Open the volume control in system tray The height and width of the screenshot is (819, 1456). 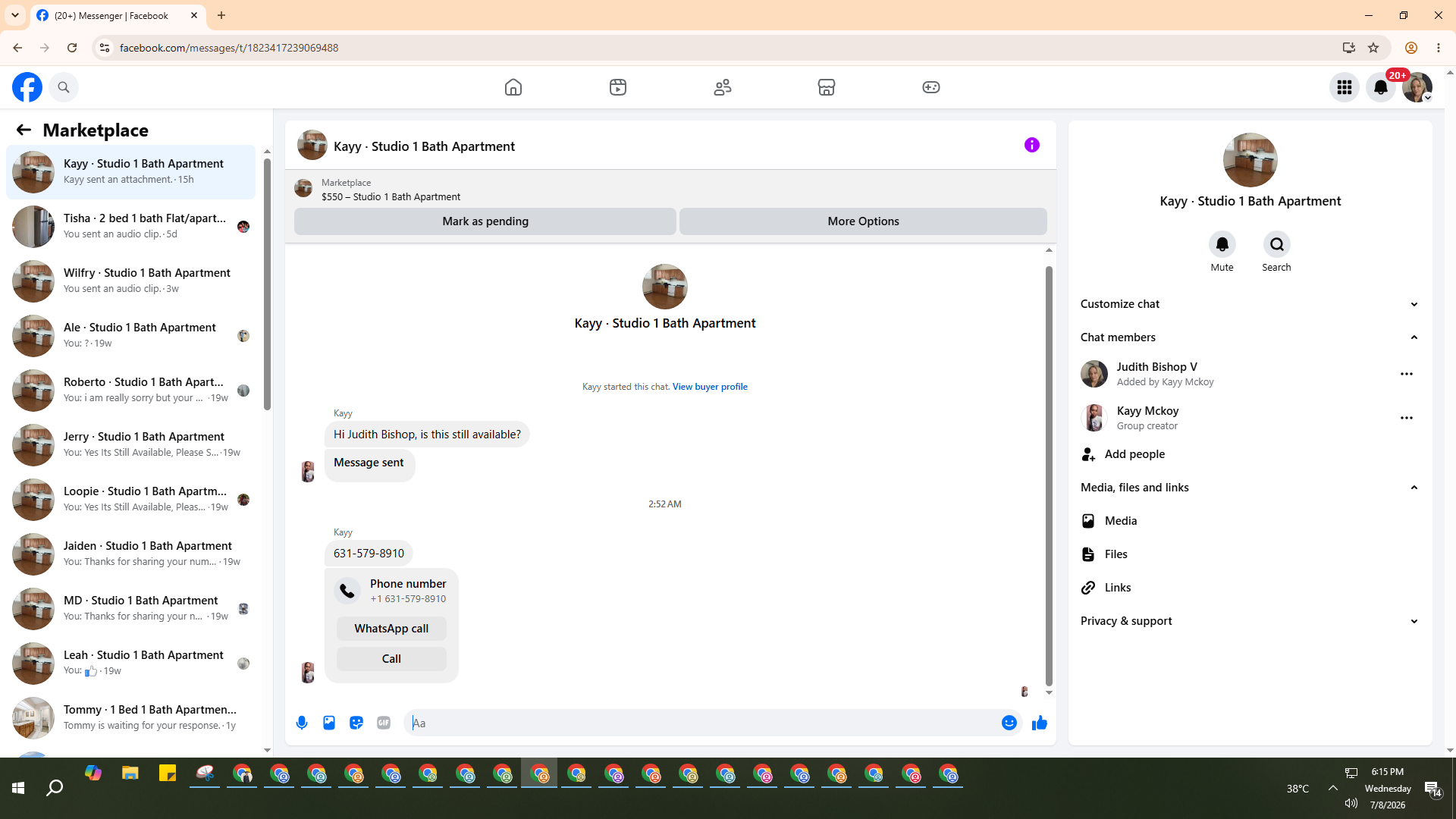(x=1351, y=804)
